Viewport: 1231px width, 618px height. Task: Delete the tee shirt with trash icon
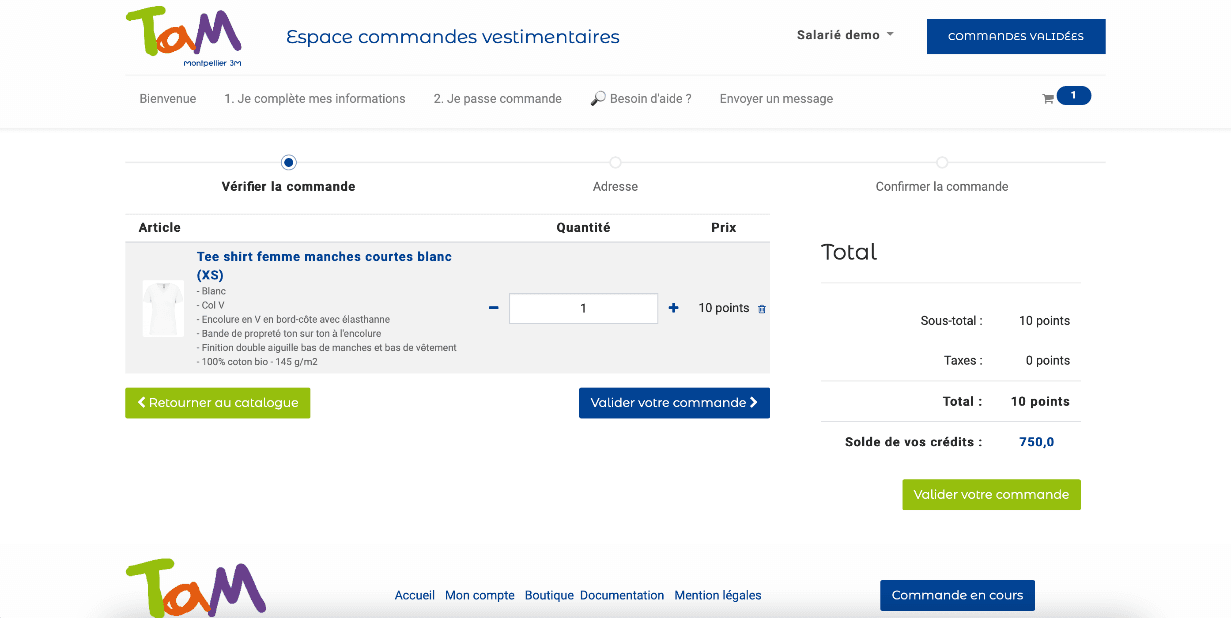[x=762, y=309]
